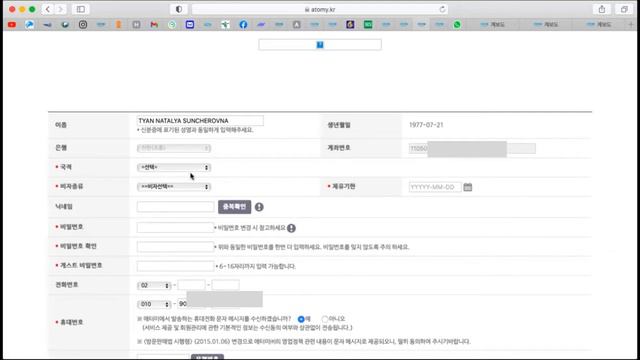Open the orange pinned tab icon

point(118,24)
